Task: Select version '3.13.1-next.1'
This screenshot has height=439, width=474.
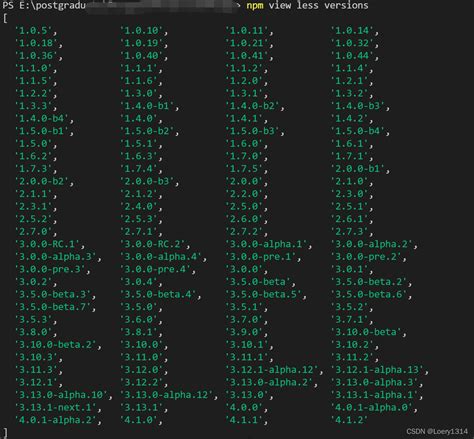Action: pyautogui.click(x=56, y=407)
